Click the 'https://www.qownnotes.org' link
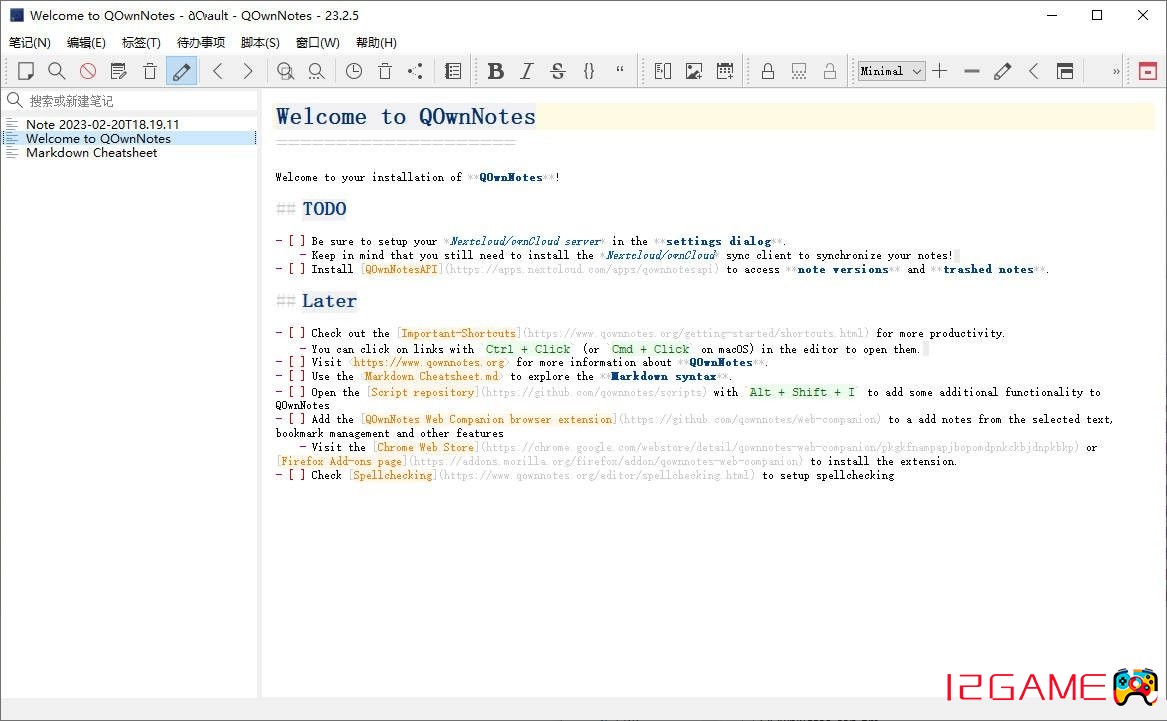Viewport: 1167px width, 721px height. click(428, 362)
